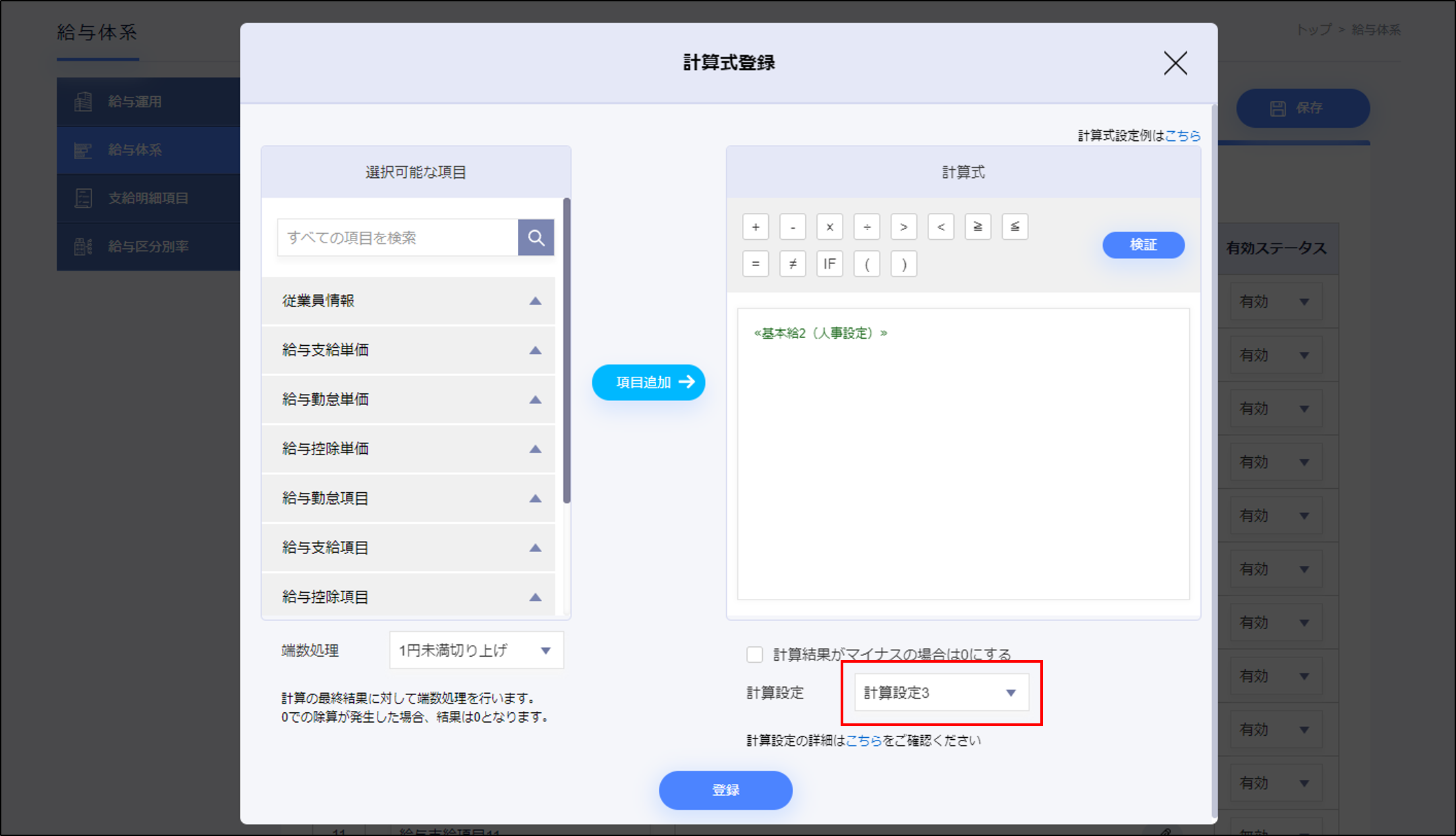Screen dimensions: 1456x836
Task: Insert the not-equal operator
Action: click(793, 264)
